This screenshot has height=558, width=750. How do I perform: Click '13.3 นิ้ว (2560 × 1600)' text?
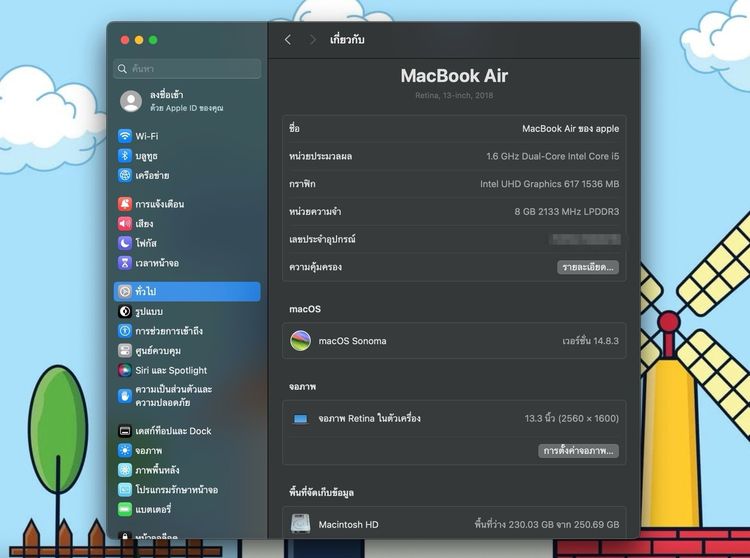572,418
